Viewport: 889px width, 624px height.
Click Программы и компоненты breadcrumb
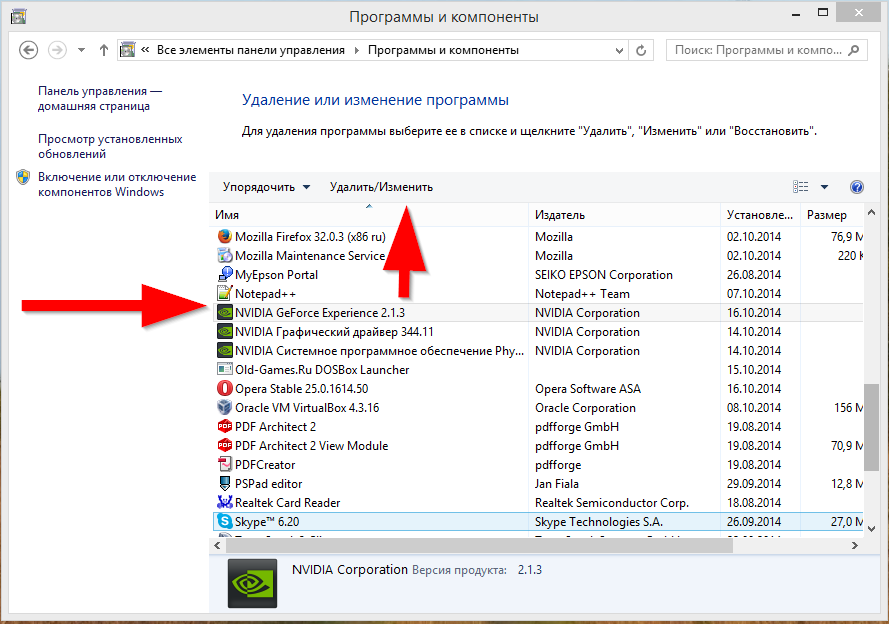click(443, 50)
